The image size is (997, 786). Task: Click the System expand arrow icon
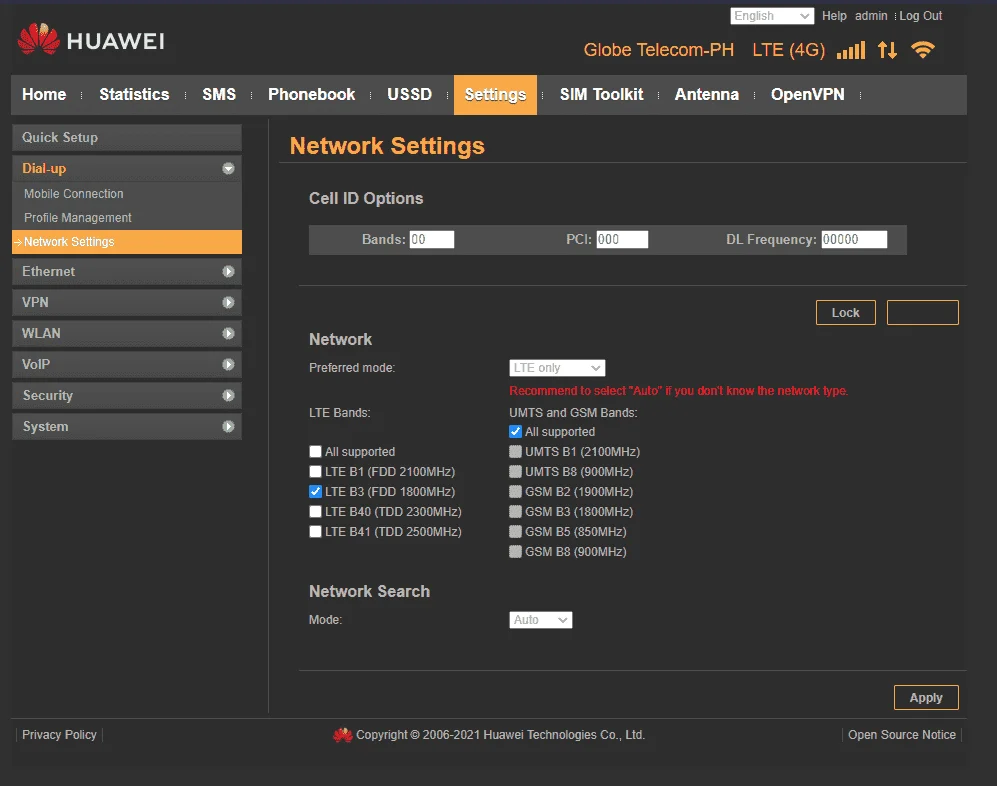(228, 427)
